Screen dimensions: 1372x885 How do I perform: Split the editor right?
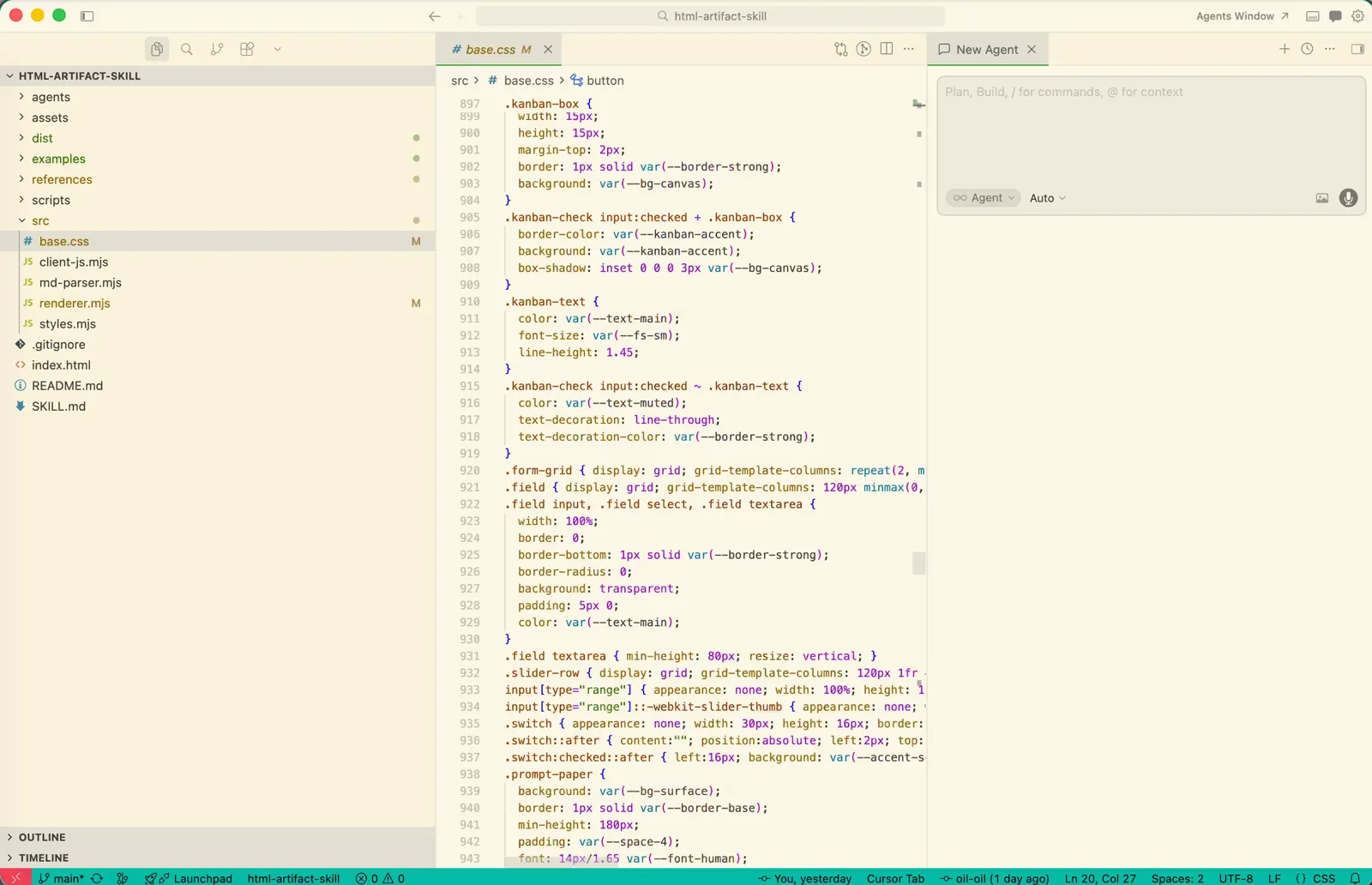tap(887, 49)
